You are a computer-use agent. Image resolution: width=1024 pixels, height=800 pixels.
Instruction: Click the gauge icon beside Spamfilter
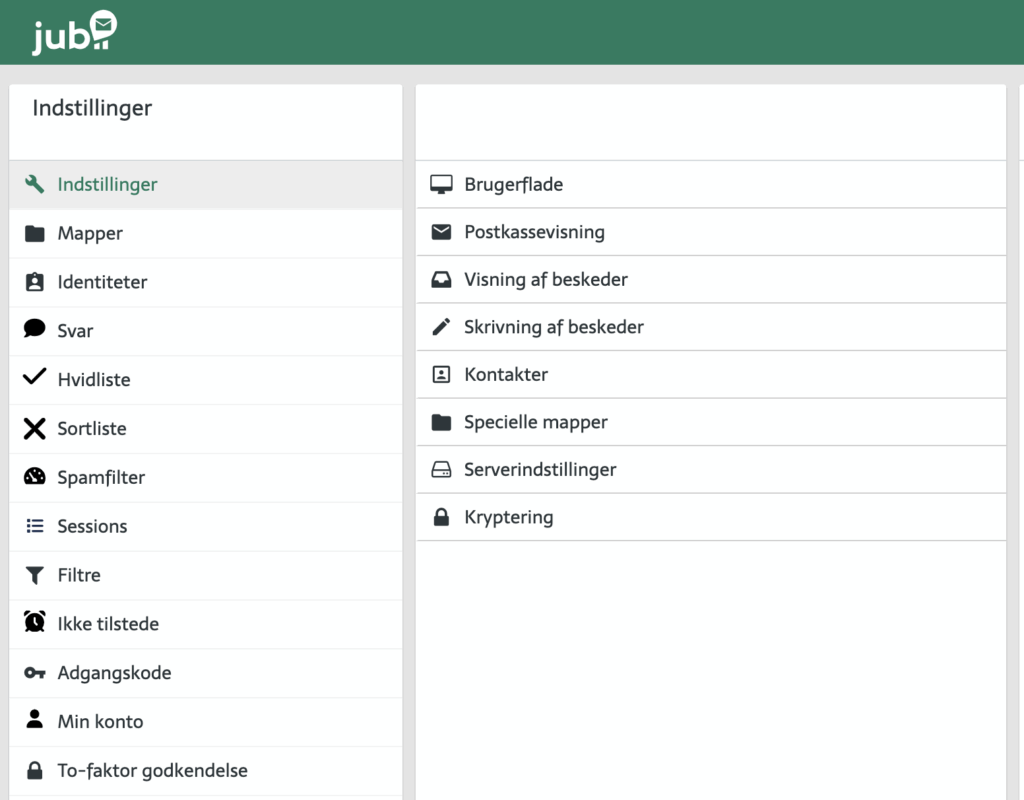[x=35, y=477]
